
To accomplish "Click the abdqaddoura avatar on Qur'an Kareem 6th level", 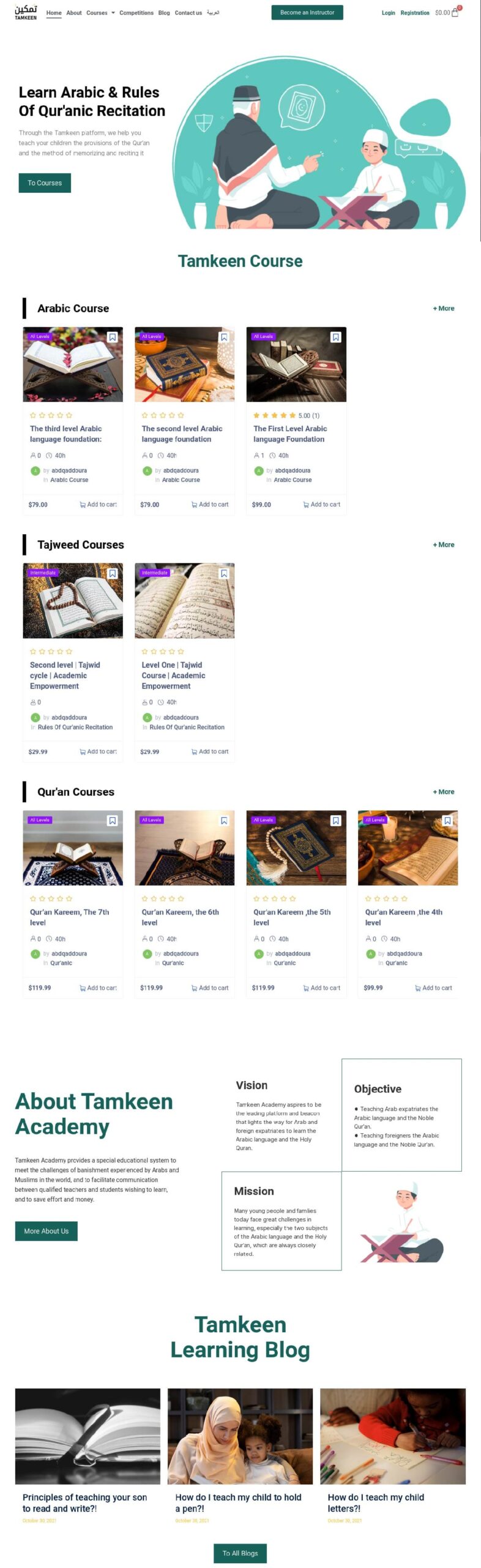I will pos(147,954).
